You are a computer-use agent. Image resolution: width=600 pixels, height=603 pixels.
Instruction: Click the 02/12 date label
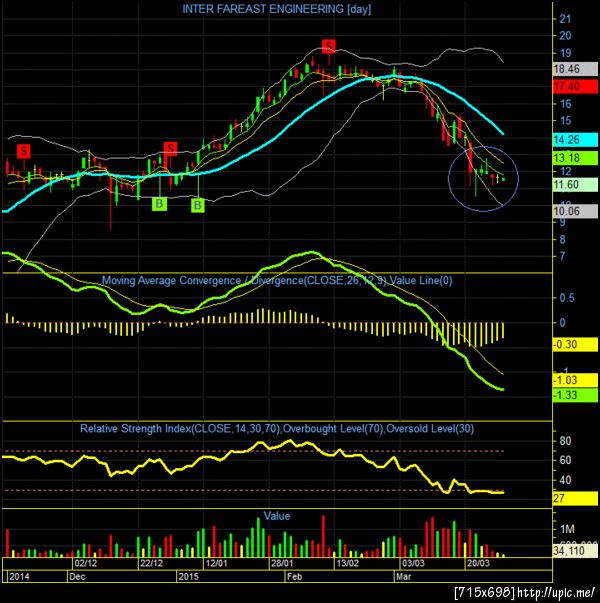pos(85,563)
